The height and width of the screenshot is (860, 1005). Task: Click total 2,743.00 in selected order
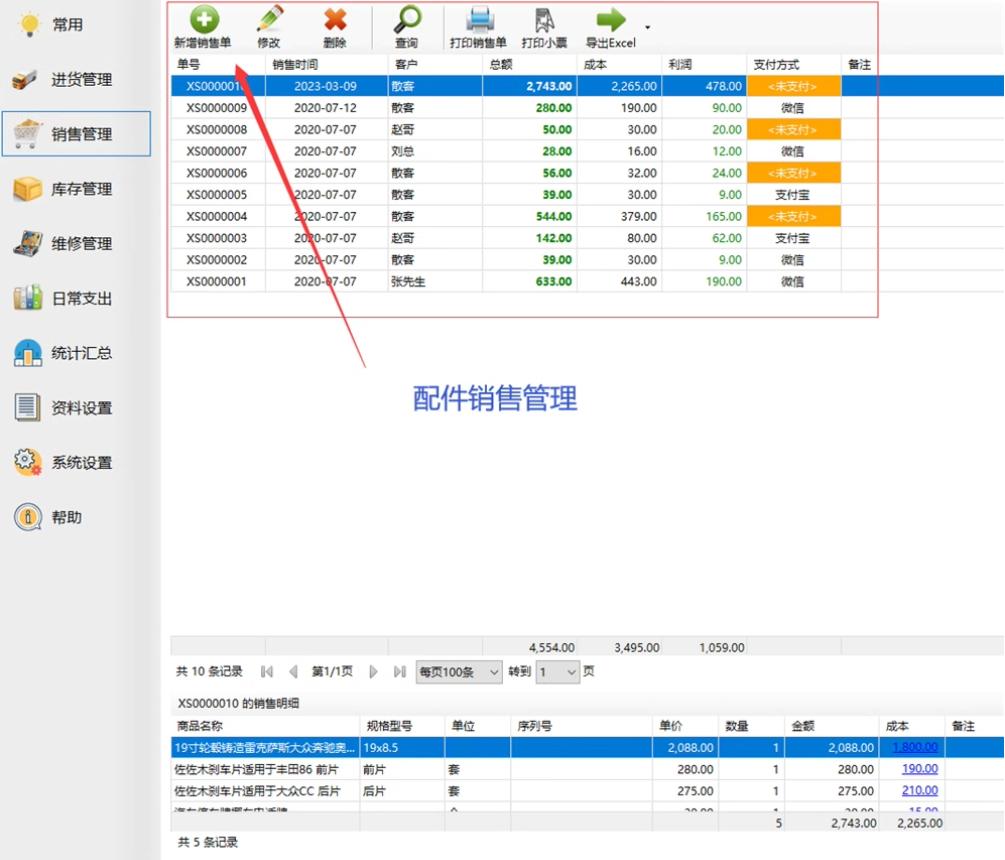(529, 86)
